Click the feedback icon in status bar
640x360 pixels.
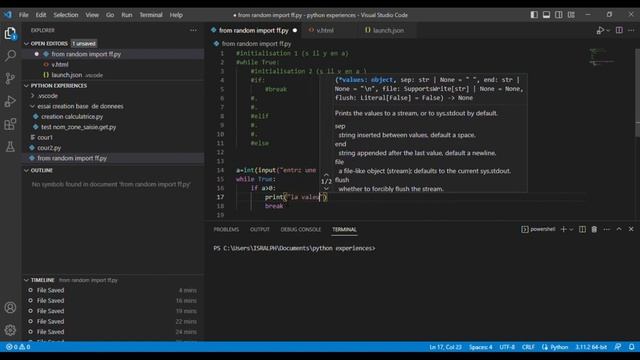click(618, 347)
